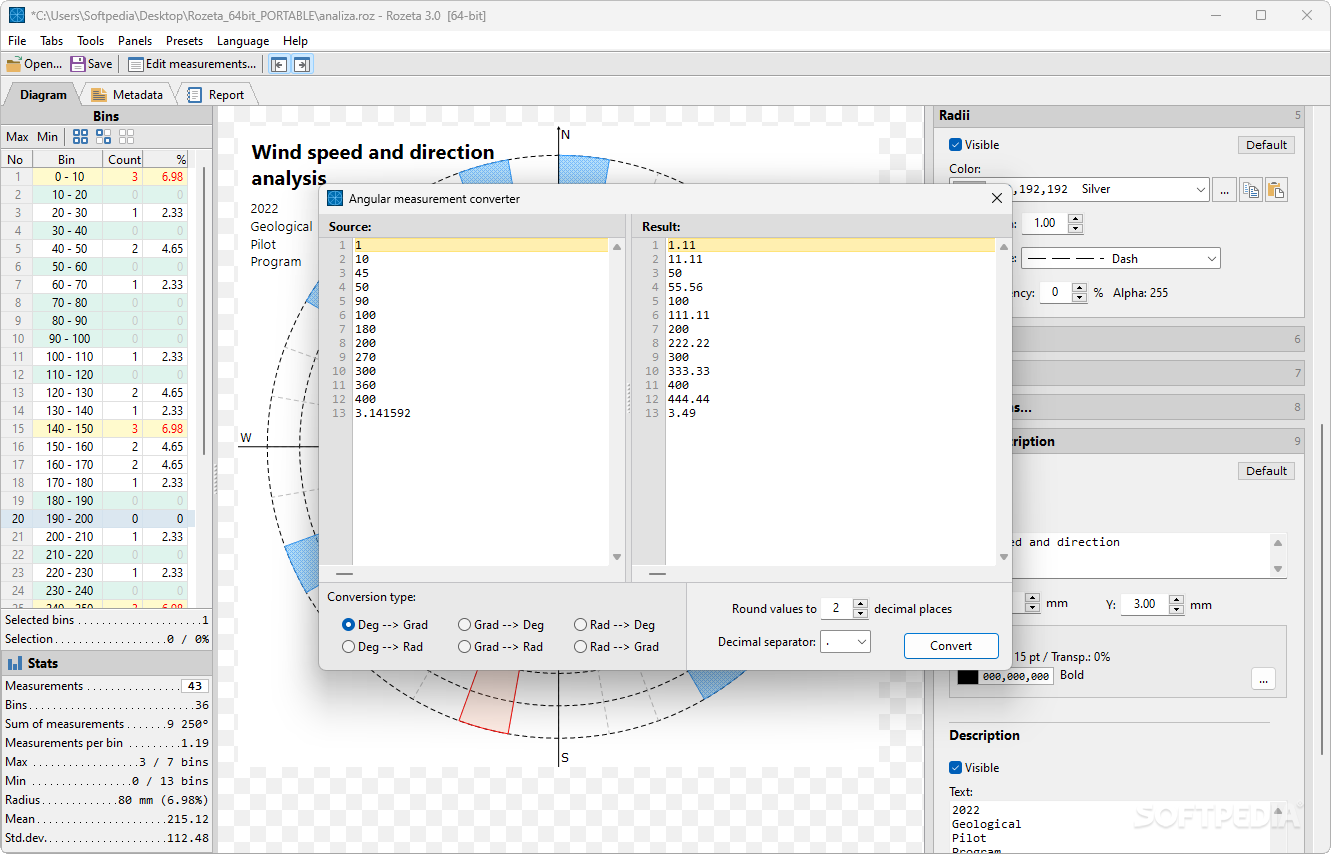
Task: Click the Stats panel chart icon
Action: [15, 663]
